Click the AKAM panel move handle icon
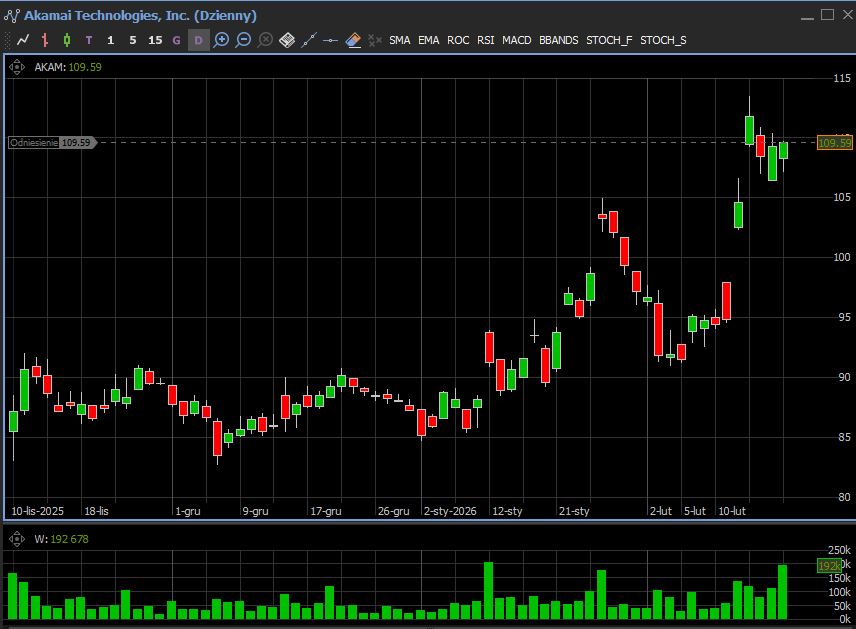 click(16, 67)
